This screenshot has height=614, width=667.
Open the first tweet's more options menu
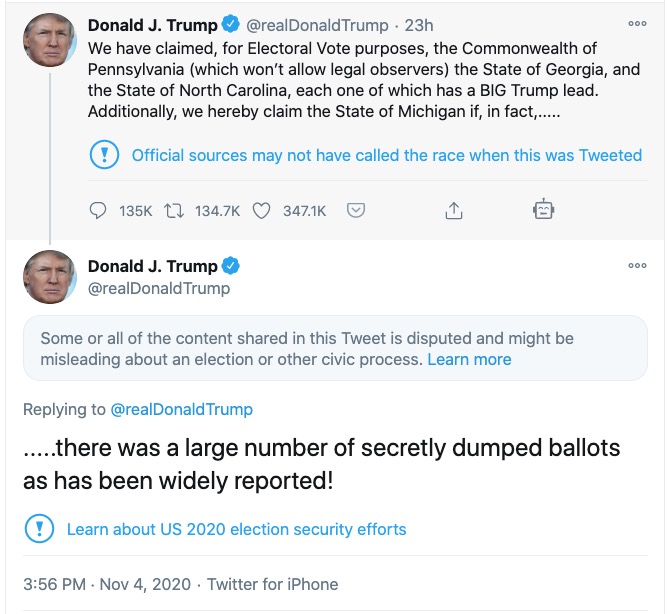click(637, 24)
